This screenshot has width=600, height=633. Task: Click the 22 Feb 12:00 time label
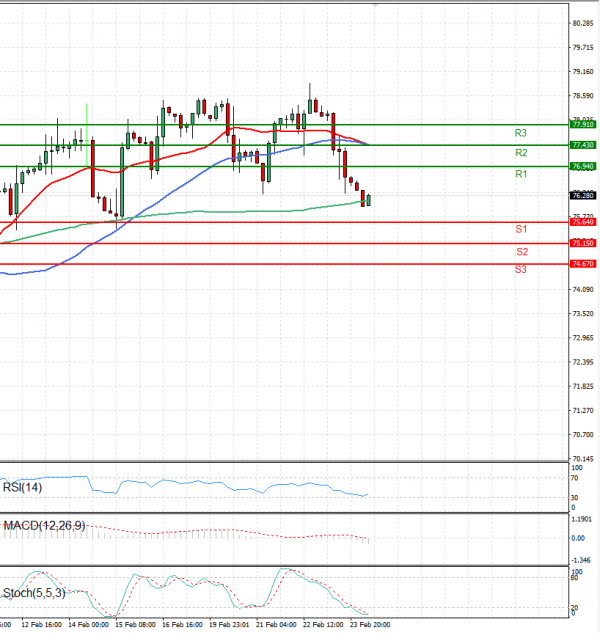(323, 625)
